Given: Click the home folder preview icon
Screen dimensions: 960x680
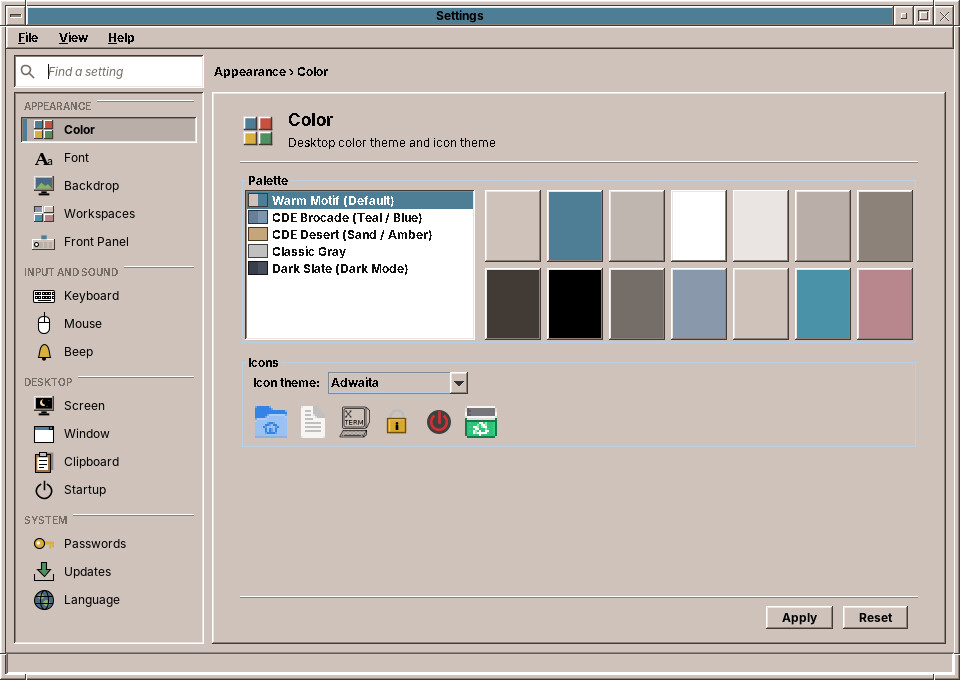Looking at the screenshot, I should tap(271, 422).
